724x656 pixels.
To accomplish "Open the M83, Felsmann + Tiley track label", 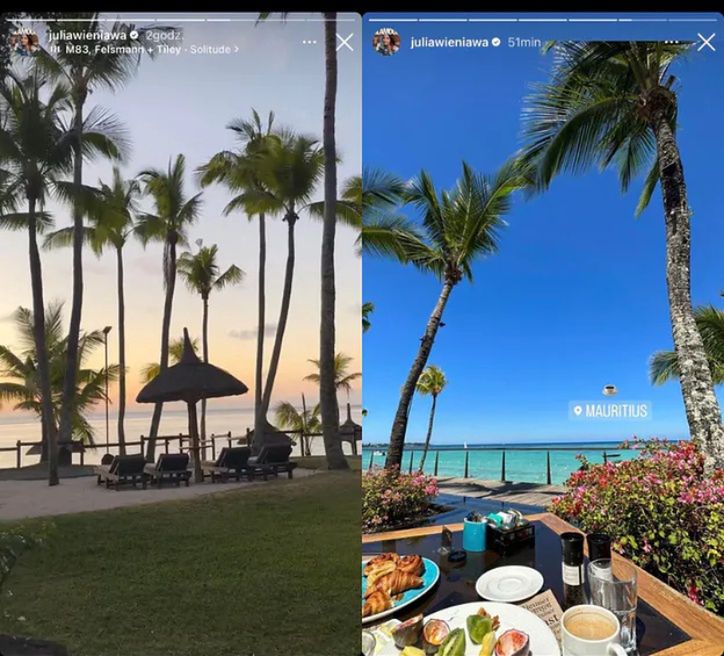I will 123,49.
